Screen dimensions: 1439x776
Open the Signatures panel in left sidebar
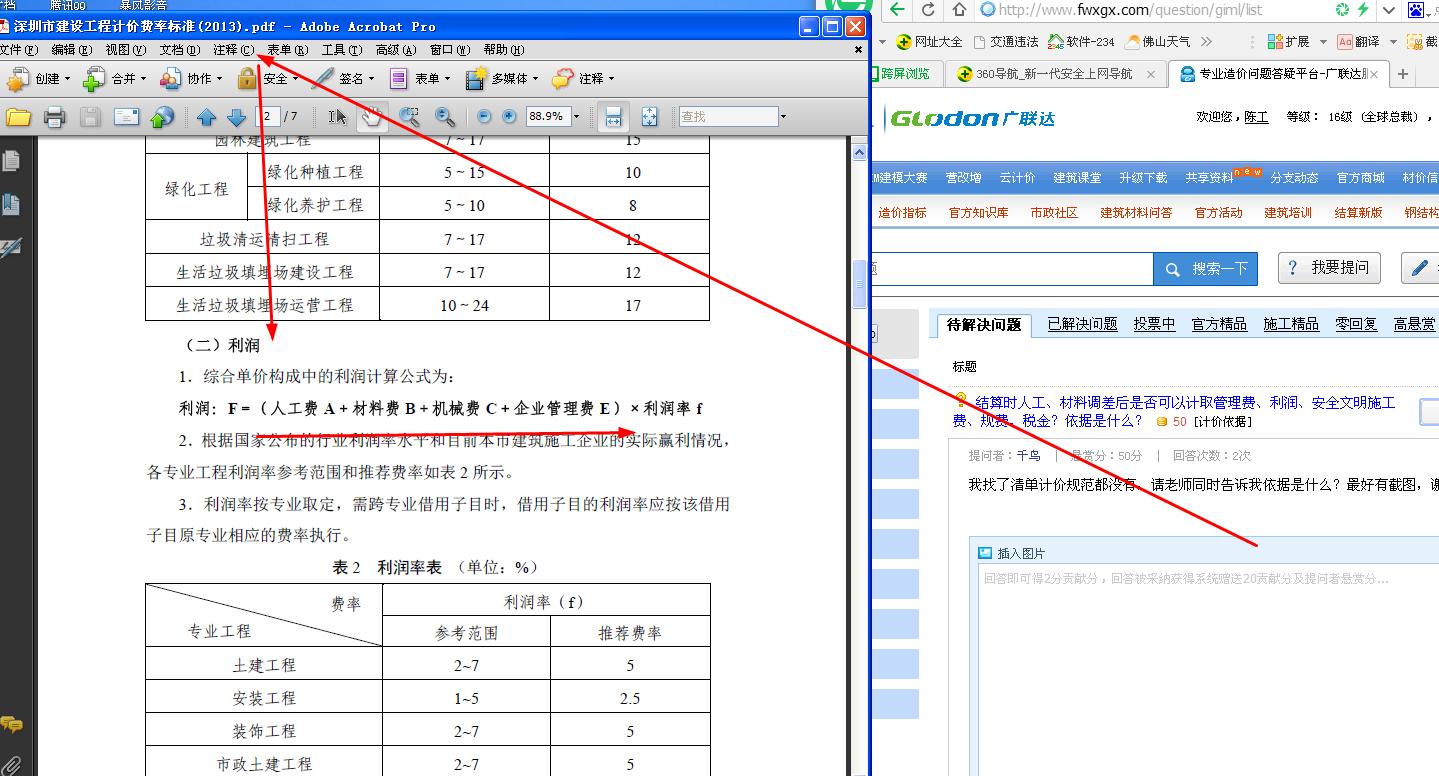pyautogui.click(x=12, y=248)
